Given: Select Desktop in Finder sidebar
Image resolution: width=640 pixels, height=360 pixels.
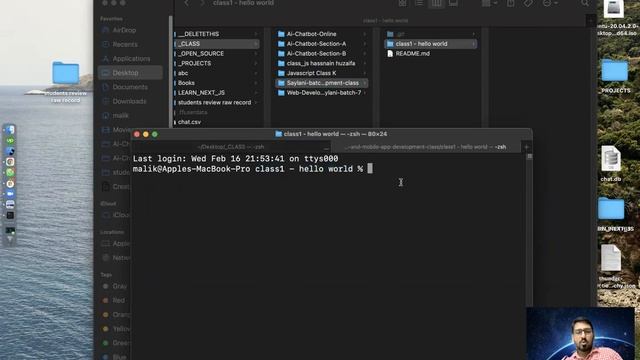Looking at the screenshot, I should [x=130, y=73].
